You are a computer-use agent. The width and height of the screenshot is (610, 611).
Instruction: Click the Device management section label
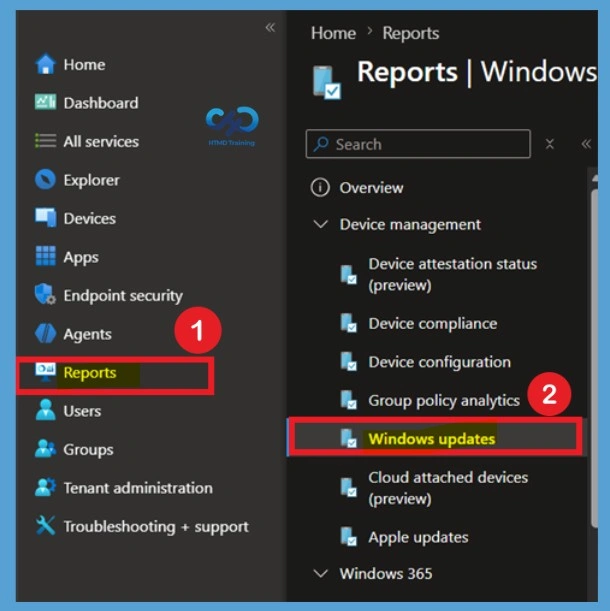(410, 224)
